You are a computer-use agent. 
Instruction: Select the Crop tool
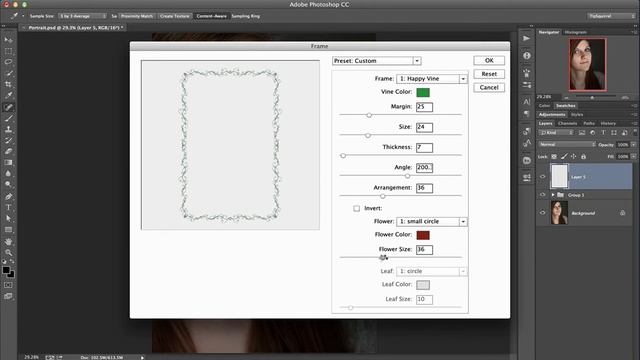click(8, 84)
